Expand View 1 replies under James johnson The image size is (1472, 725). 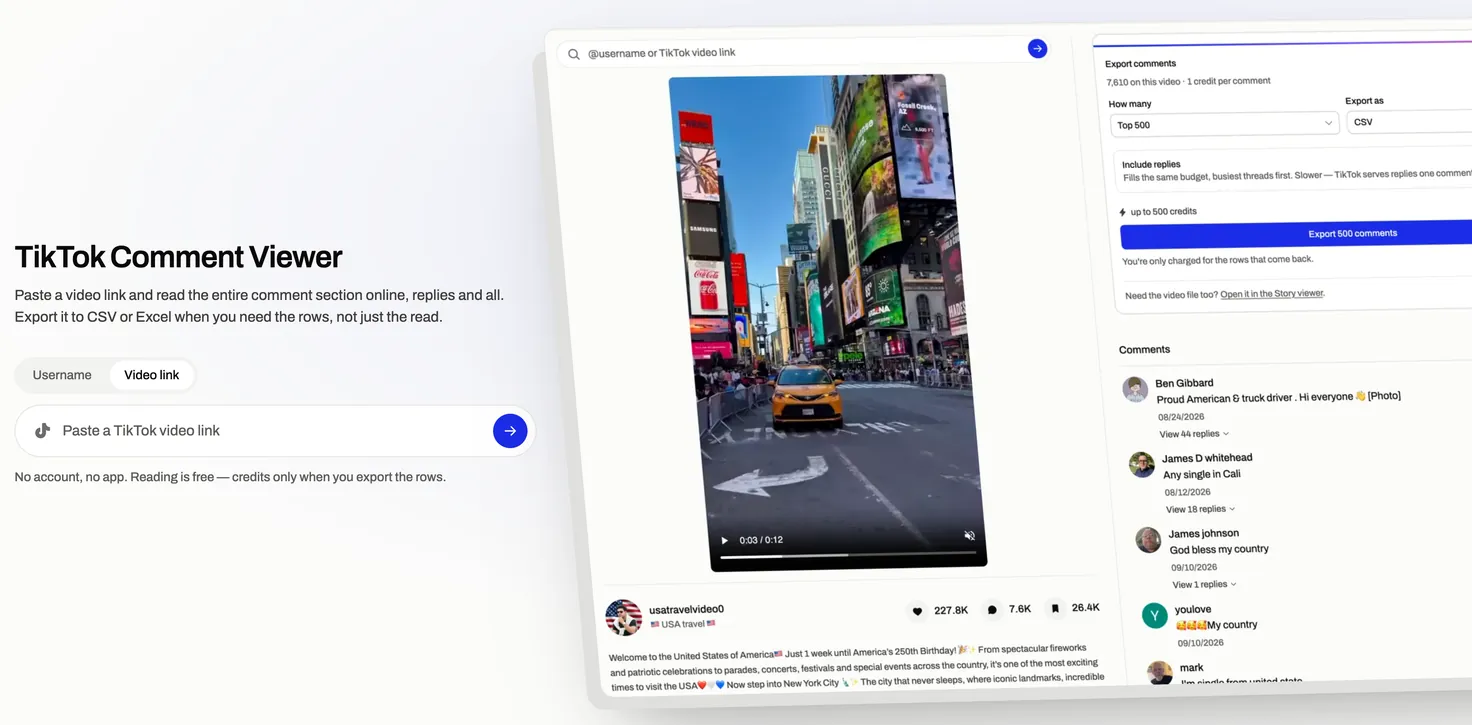tap(1205, 584)
